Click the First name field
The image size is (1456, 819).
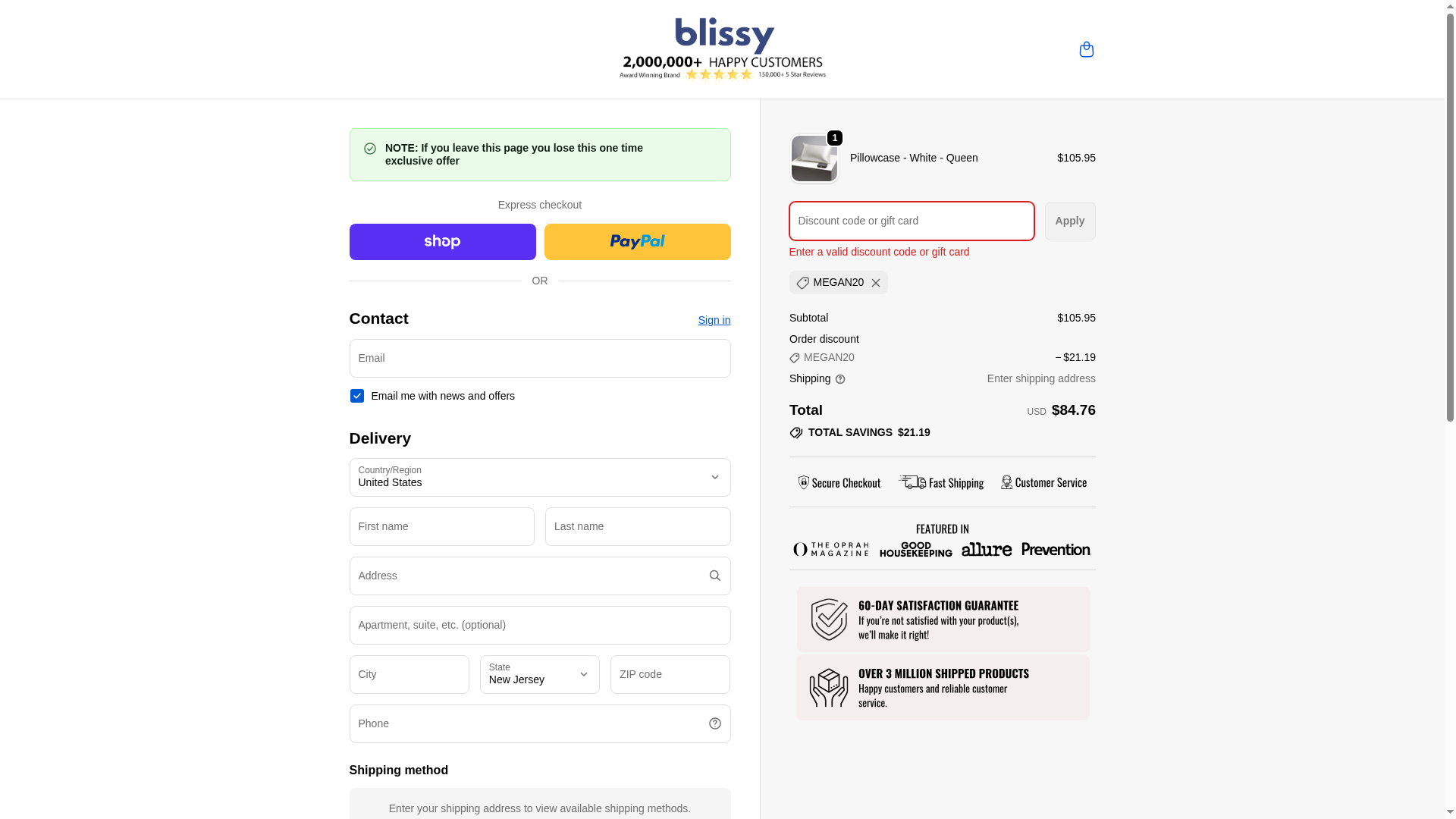click(x=441, y=526)
